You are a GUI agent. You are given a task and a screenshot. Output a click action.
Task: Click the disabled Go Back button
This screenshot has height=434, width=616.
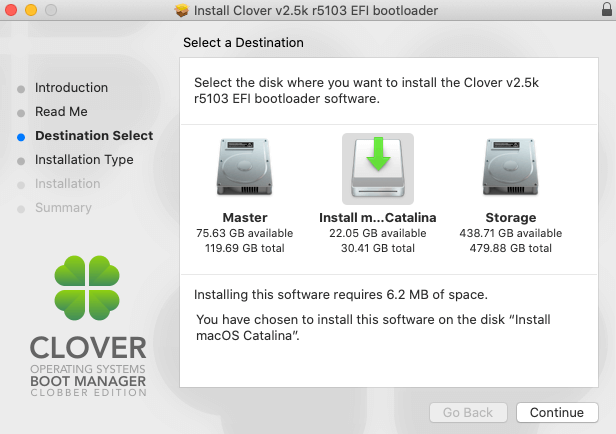(x=468, y=412)
